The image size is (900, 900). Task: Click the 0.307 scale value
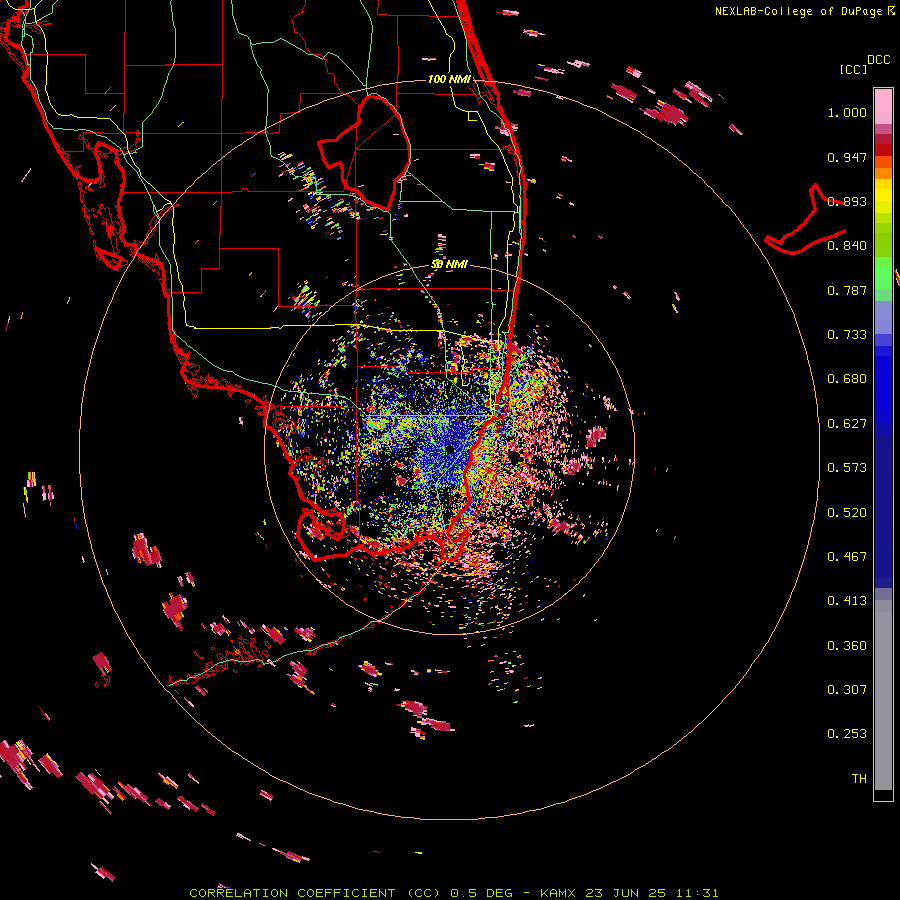847,690
